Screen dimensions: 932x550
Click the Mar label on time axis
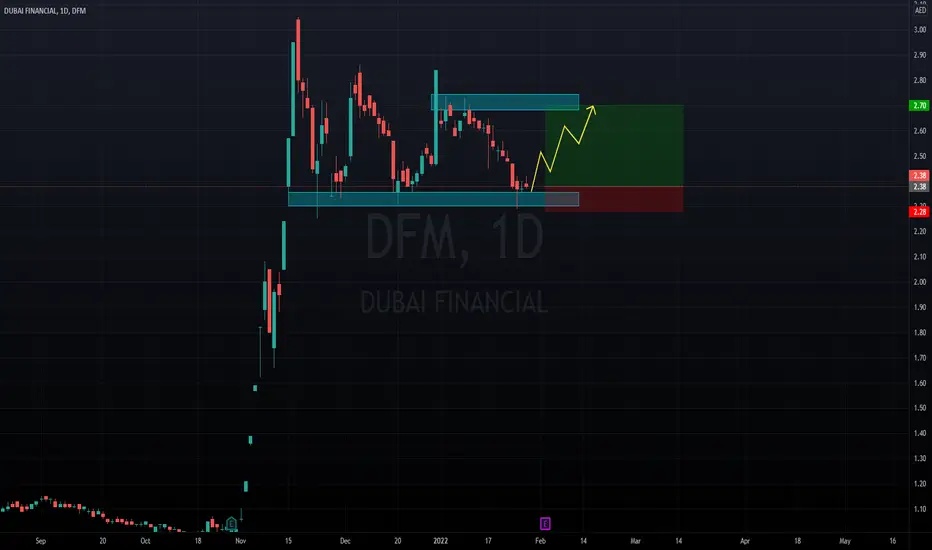[x=635, y=541]
